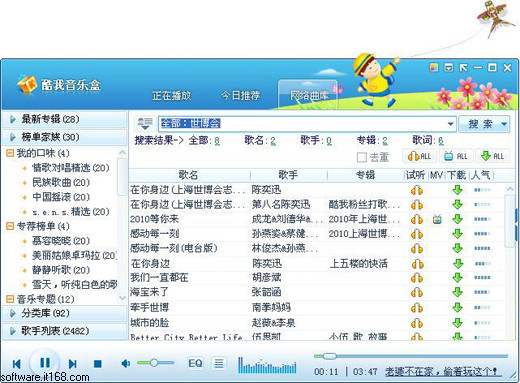Listen to 城市的脸 headphone icon
The image size is (520, 383).
[x=417, y=323]
